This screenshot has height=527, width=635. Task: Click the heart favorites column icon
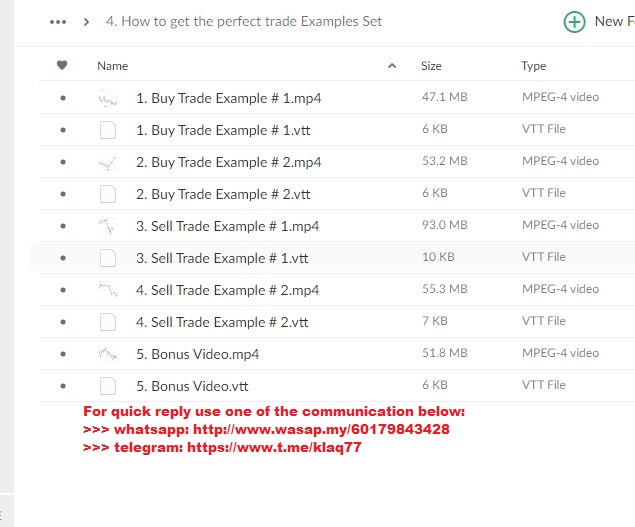pos(62,65)
